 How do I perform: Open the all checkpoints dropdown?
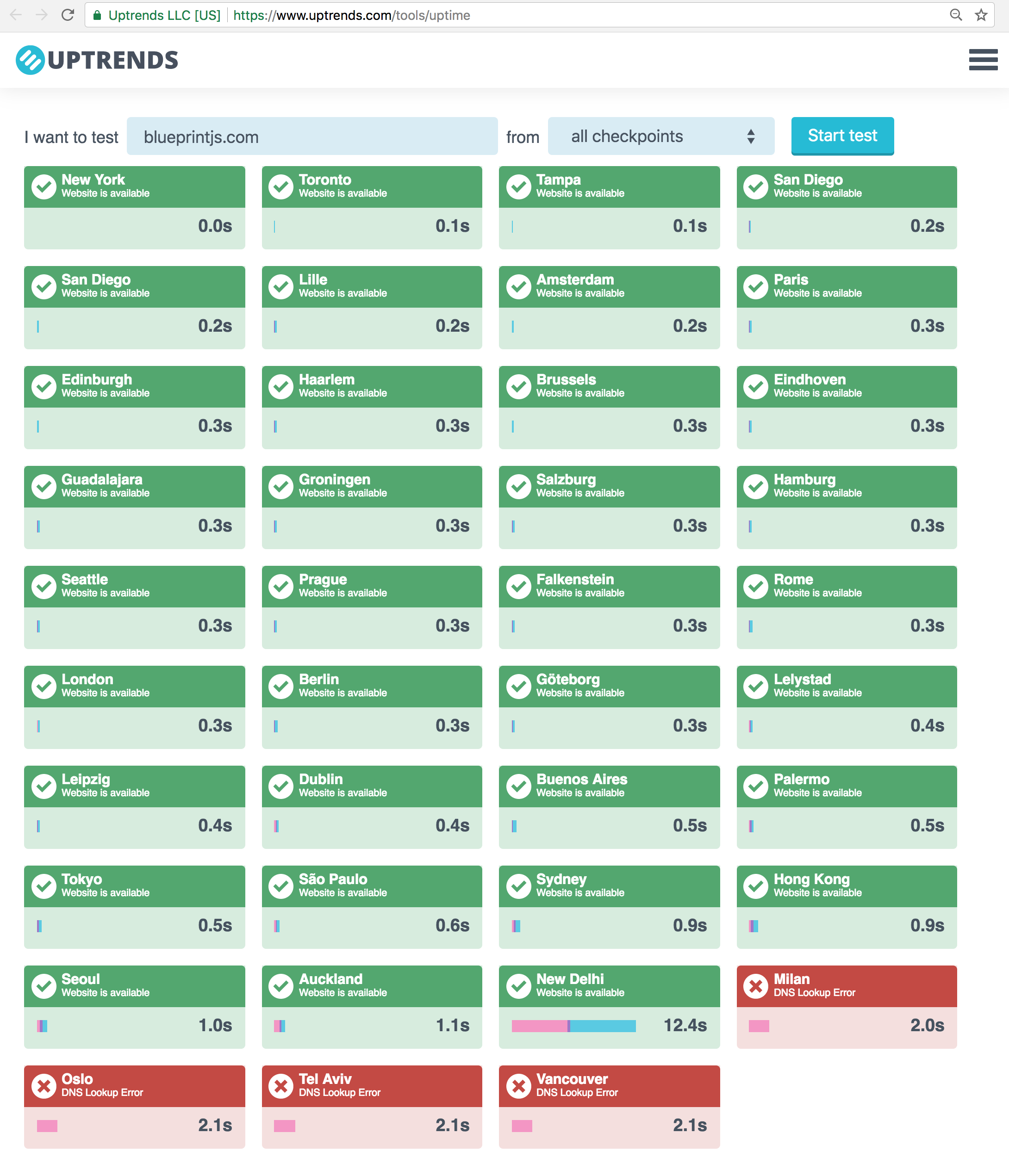[x=661, y=136]
